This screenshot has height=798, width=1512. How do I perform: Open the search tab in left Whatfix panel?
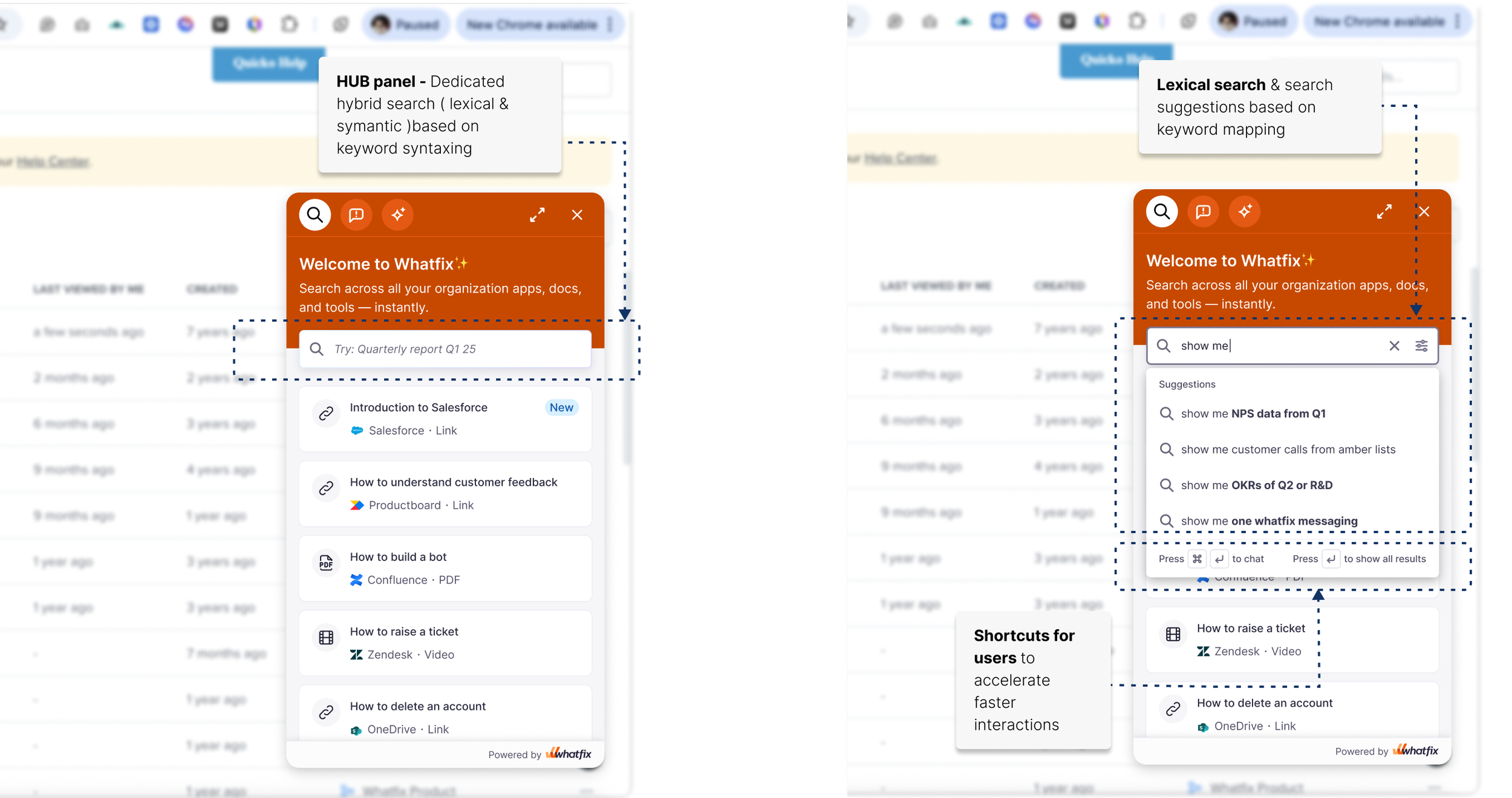click(315, 215)
